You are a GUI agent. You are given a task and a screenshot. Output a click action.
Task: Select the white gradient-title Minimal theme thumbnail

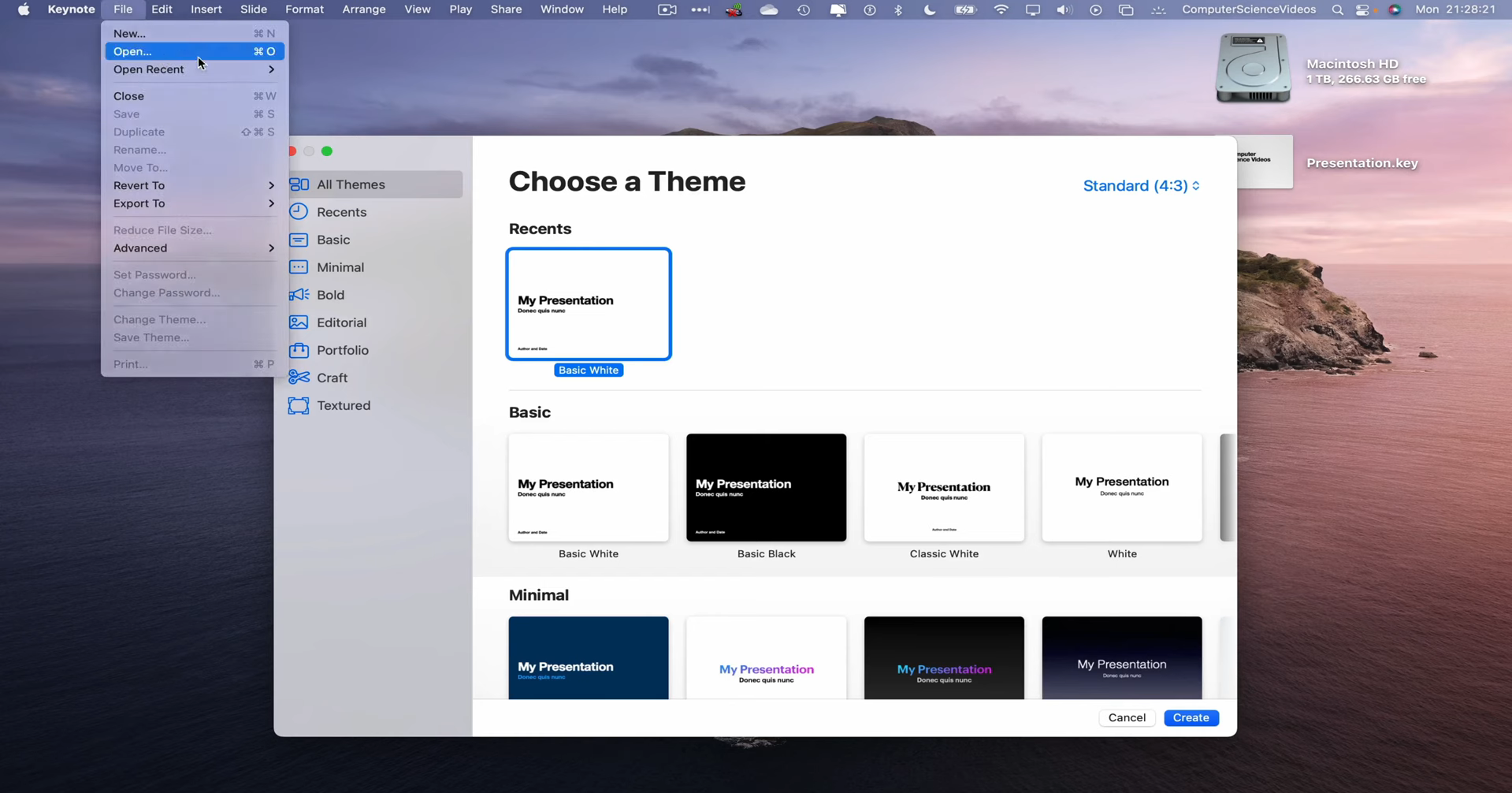tap(766, 658)
